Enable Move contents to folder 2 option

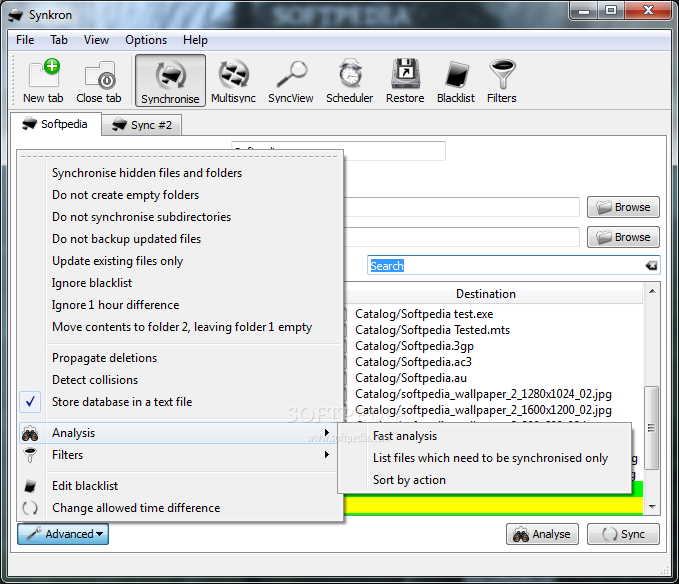[x=180, y=327]
